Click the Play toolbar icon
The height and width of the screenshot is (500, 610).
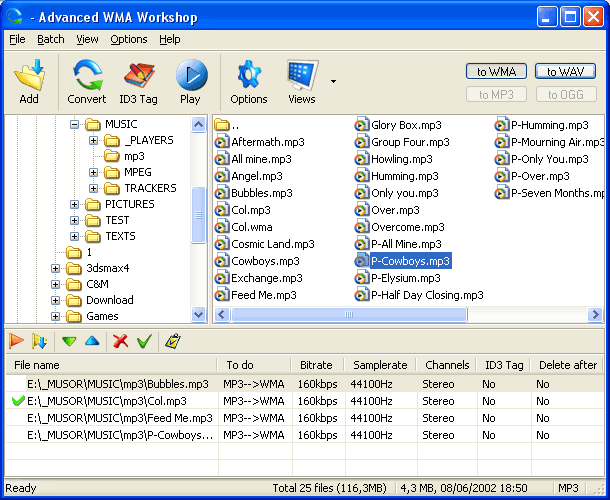[191, 75]
